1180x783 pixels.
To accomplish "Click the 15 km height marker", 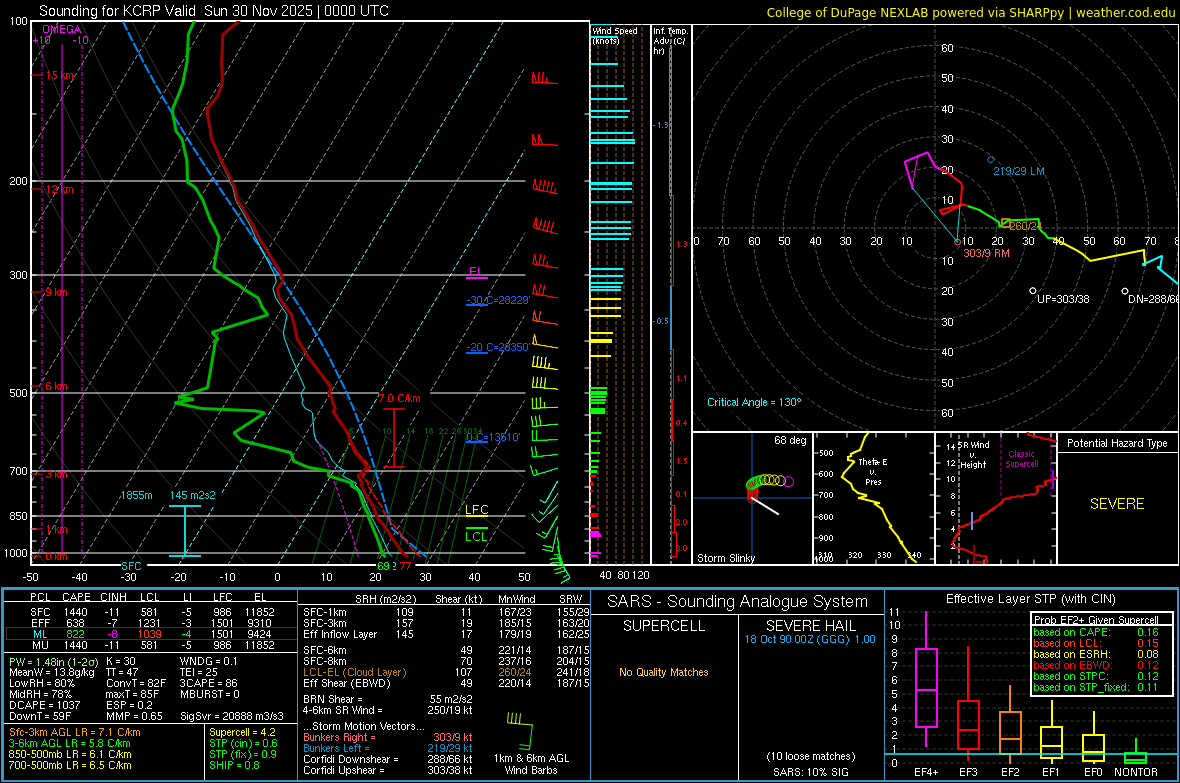I will (60, 75).
